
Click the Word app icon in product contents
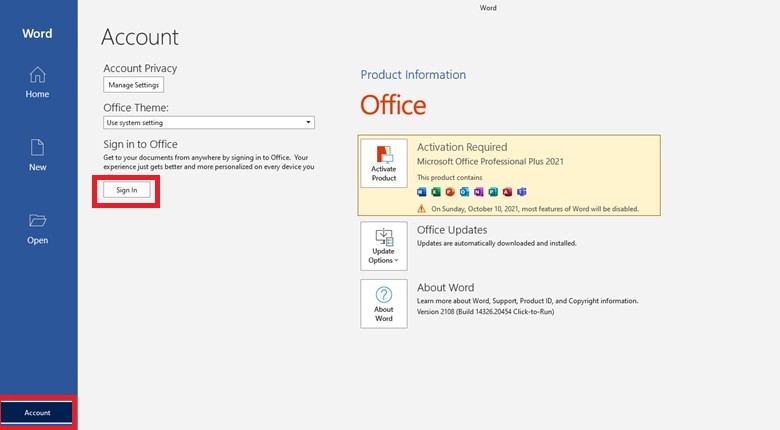[422, 192]
